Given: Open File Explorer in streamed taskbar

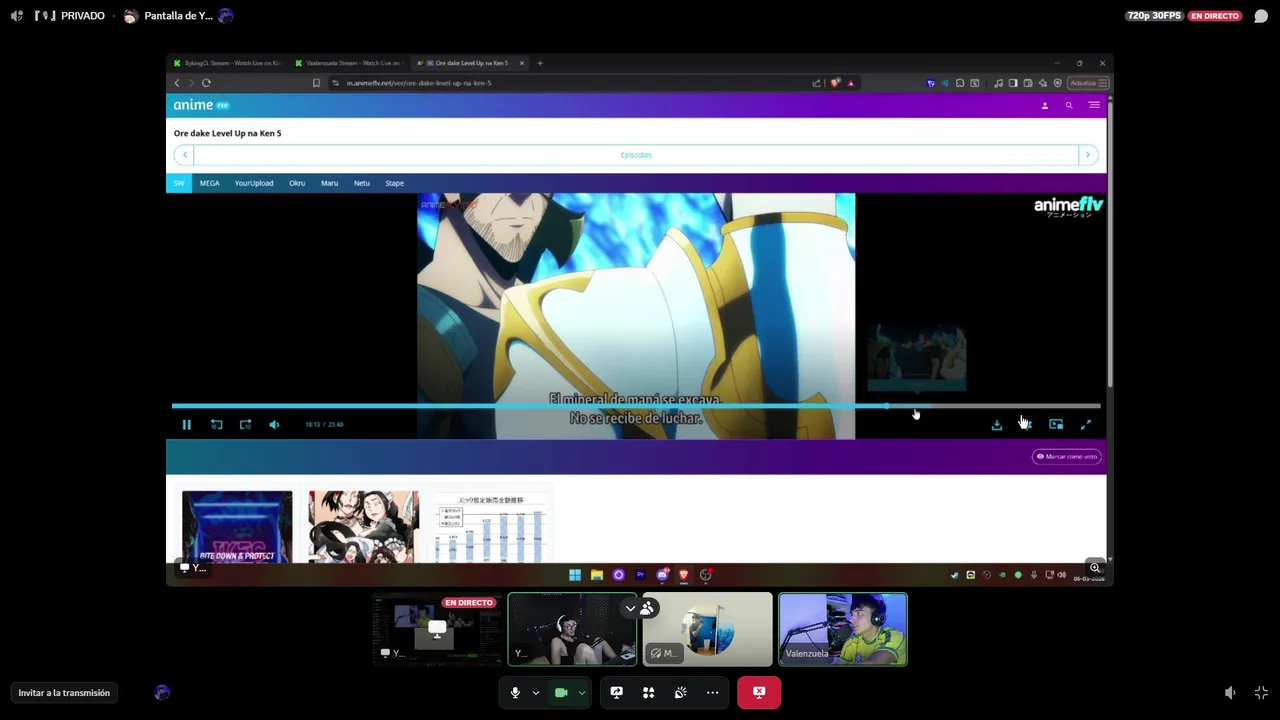Looking at the screenshot, I should tap(597, 575).
